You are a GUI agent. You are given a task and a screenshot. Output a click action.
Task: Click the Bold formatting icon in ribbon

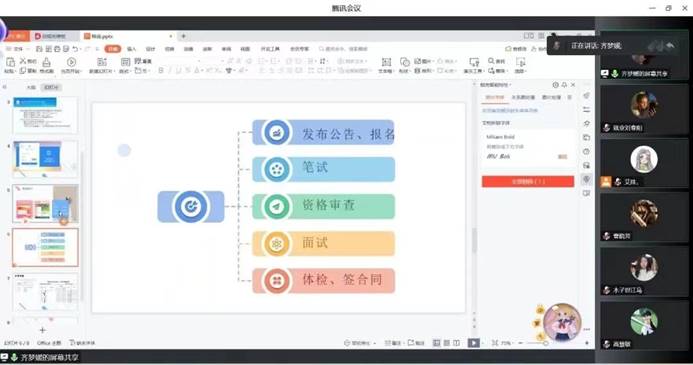pyautogui.click(x=161, y=71)
